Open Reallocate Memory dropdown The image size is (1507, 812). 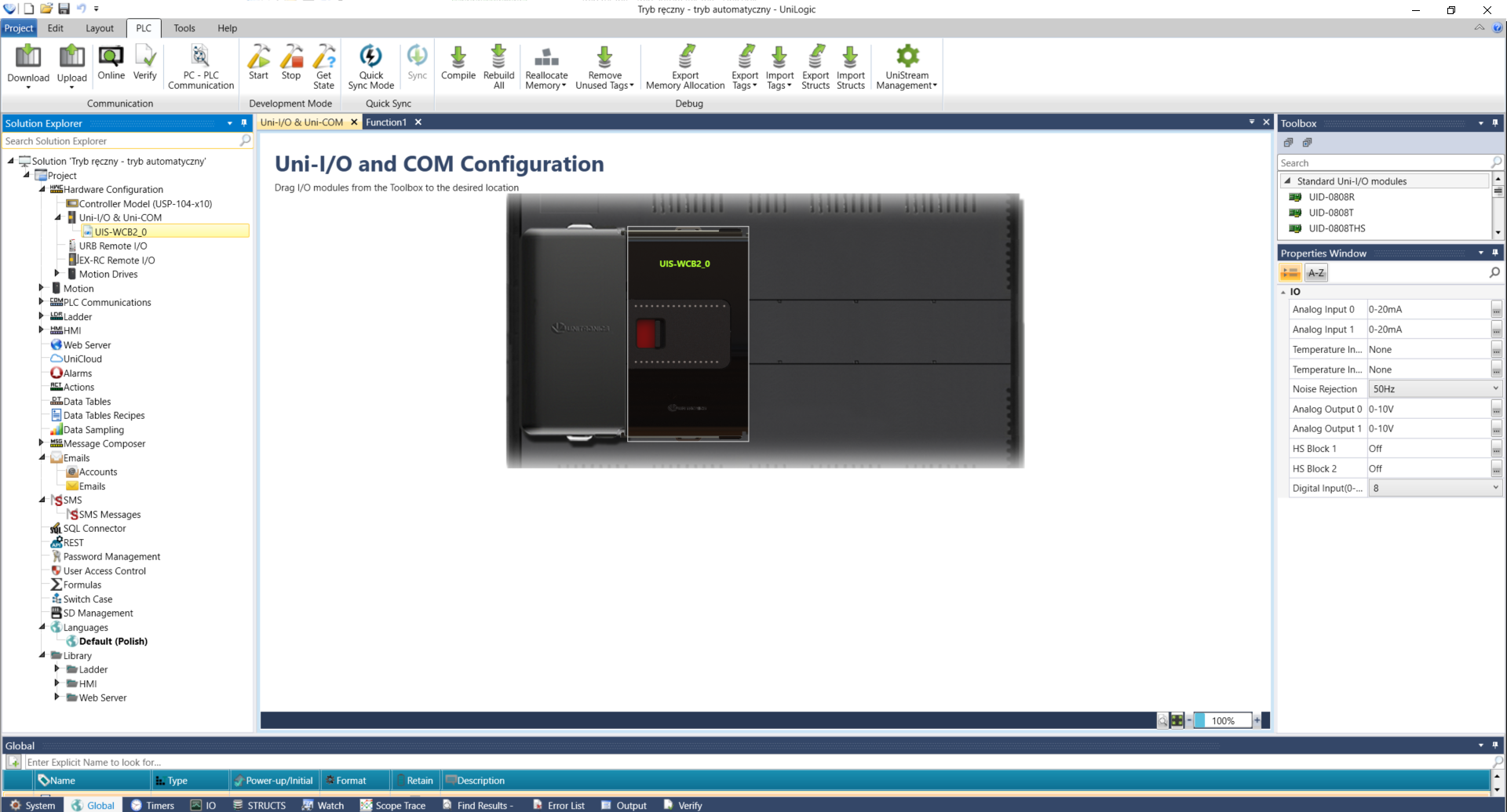546,67
